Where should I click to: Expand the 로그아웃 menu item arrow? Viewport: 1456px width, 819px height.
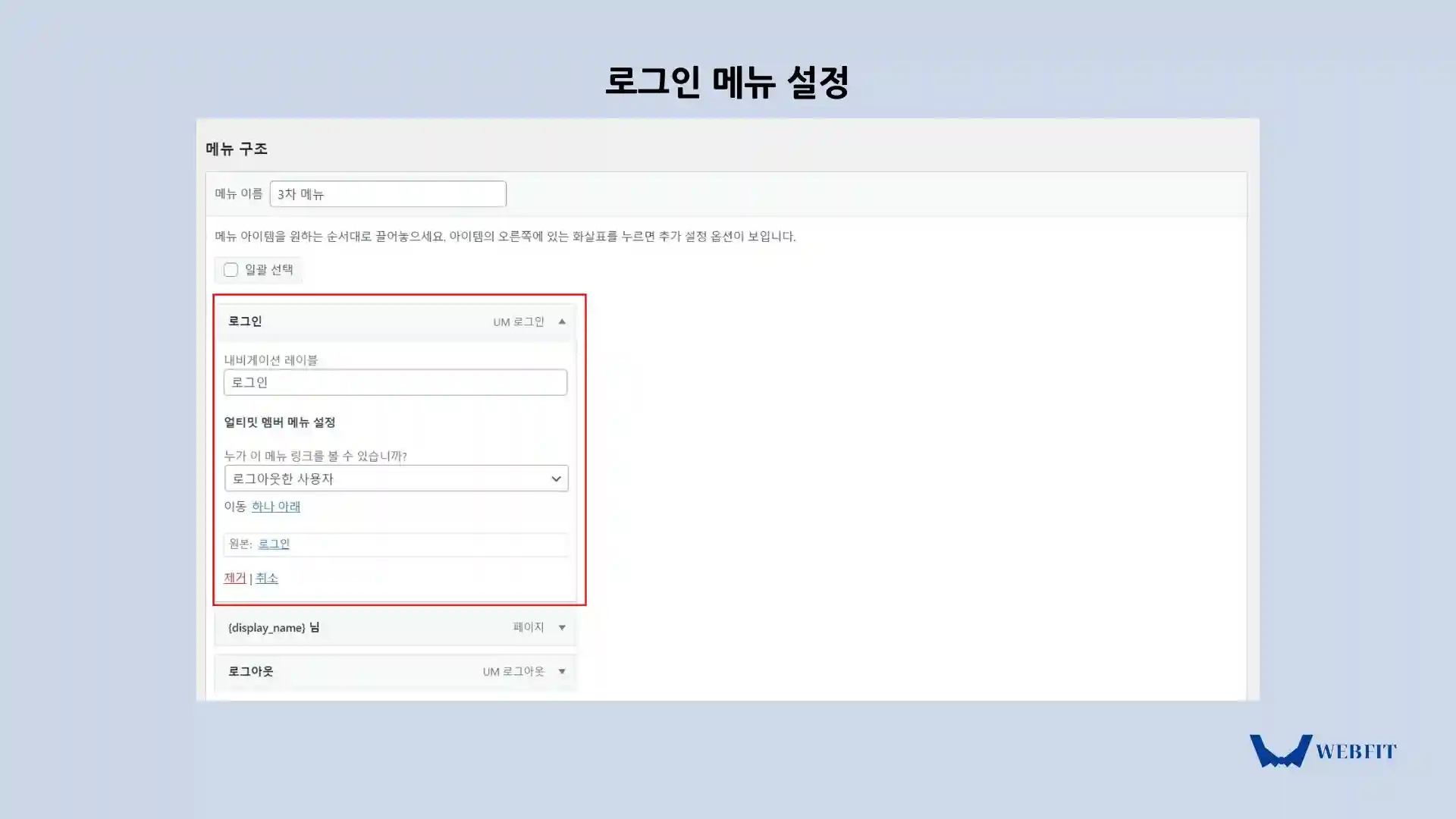562,672
